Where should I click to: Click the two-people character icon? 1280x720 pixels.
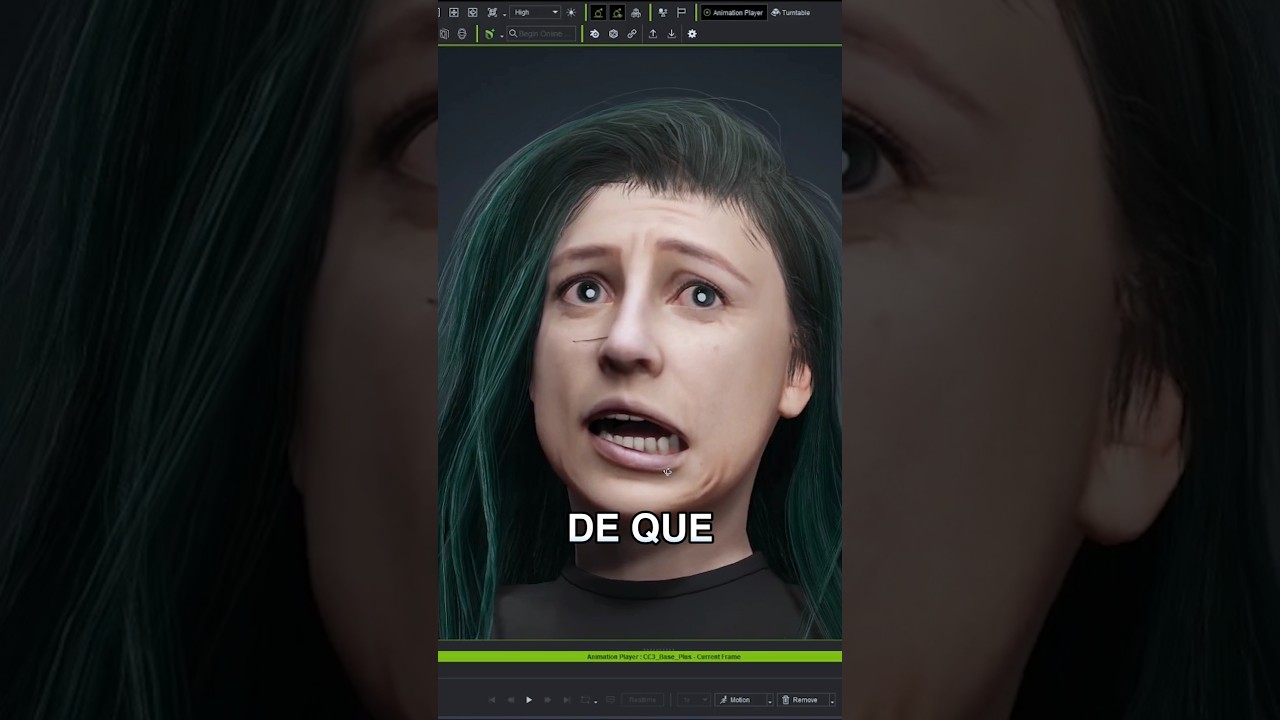[x=663, y=12]
